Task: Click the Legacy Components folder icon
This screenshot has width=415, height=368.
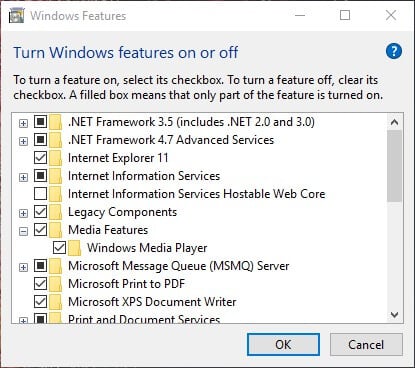Action: (56, 212)
